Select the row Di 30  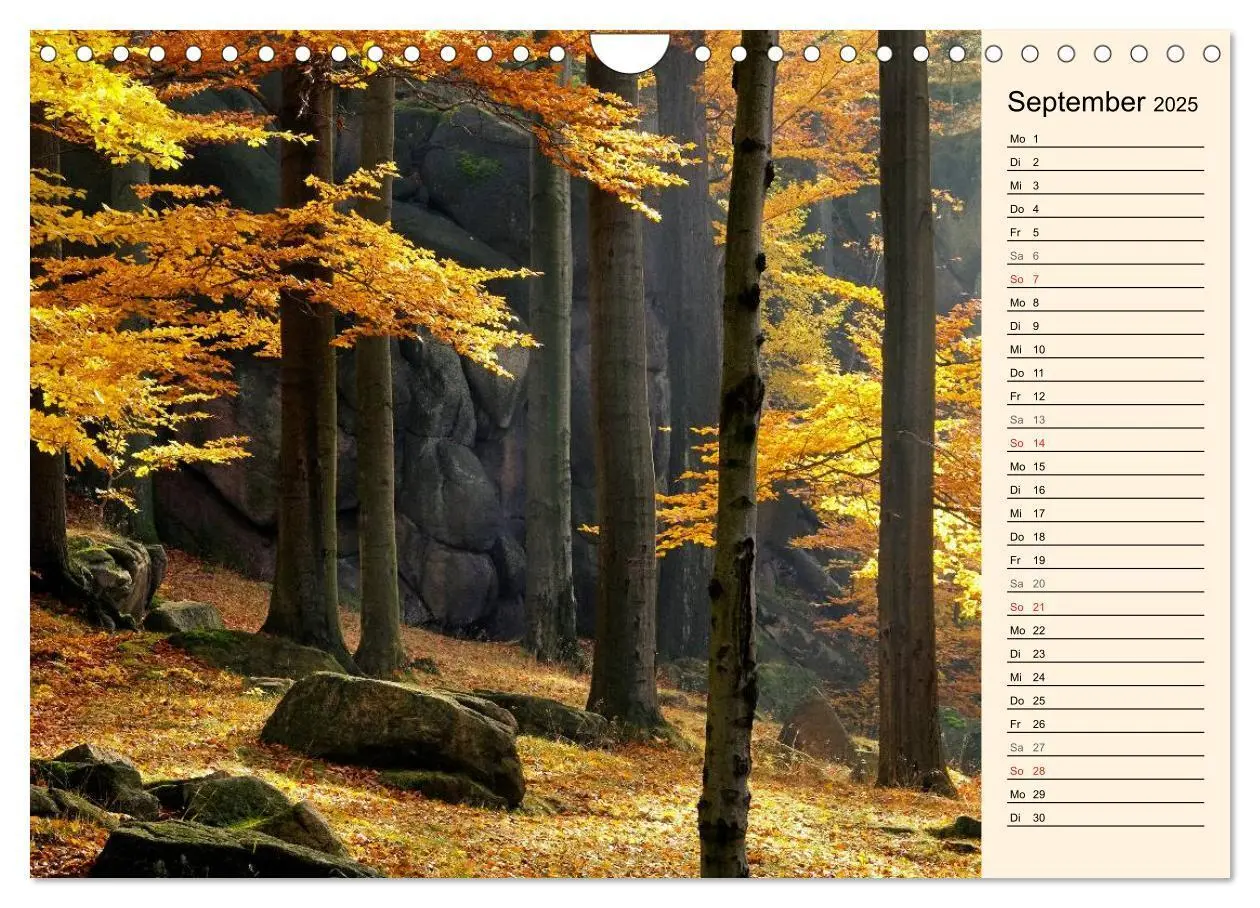(1105, 817)
